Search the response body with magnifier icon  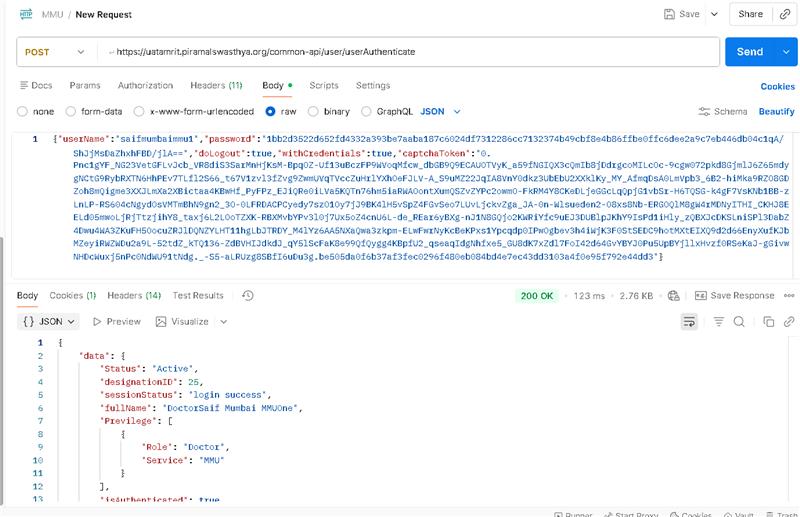740,321
